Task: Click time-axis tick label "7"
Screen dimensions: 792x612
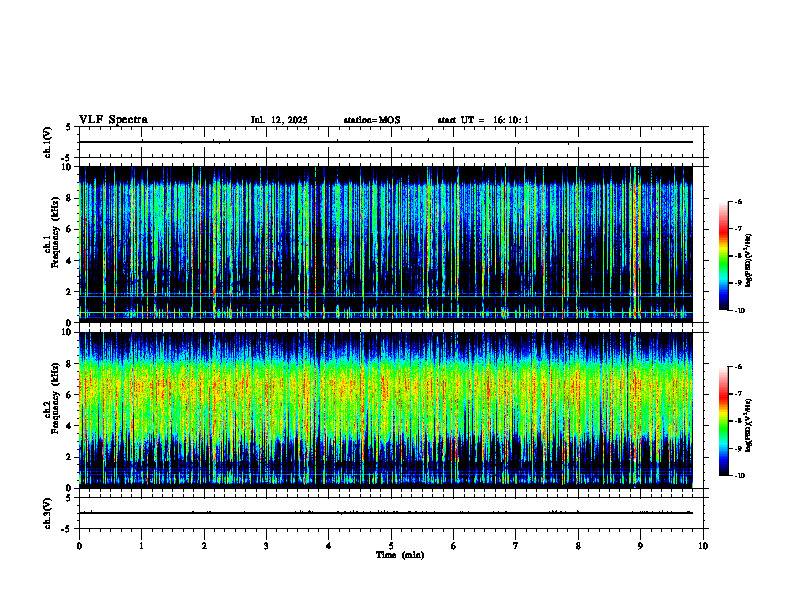Action: pos(516,546)
